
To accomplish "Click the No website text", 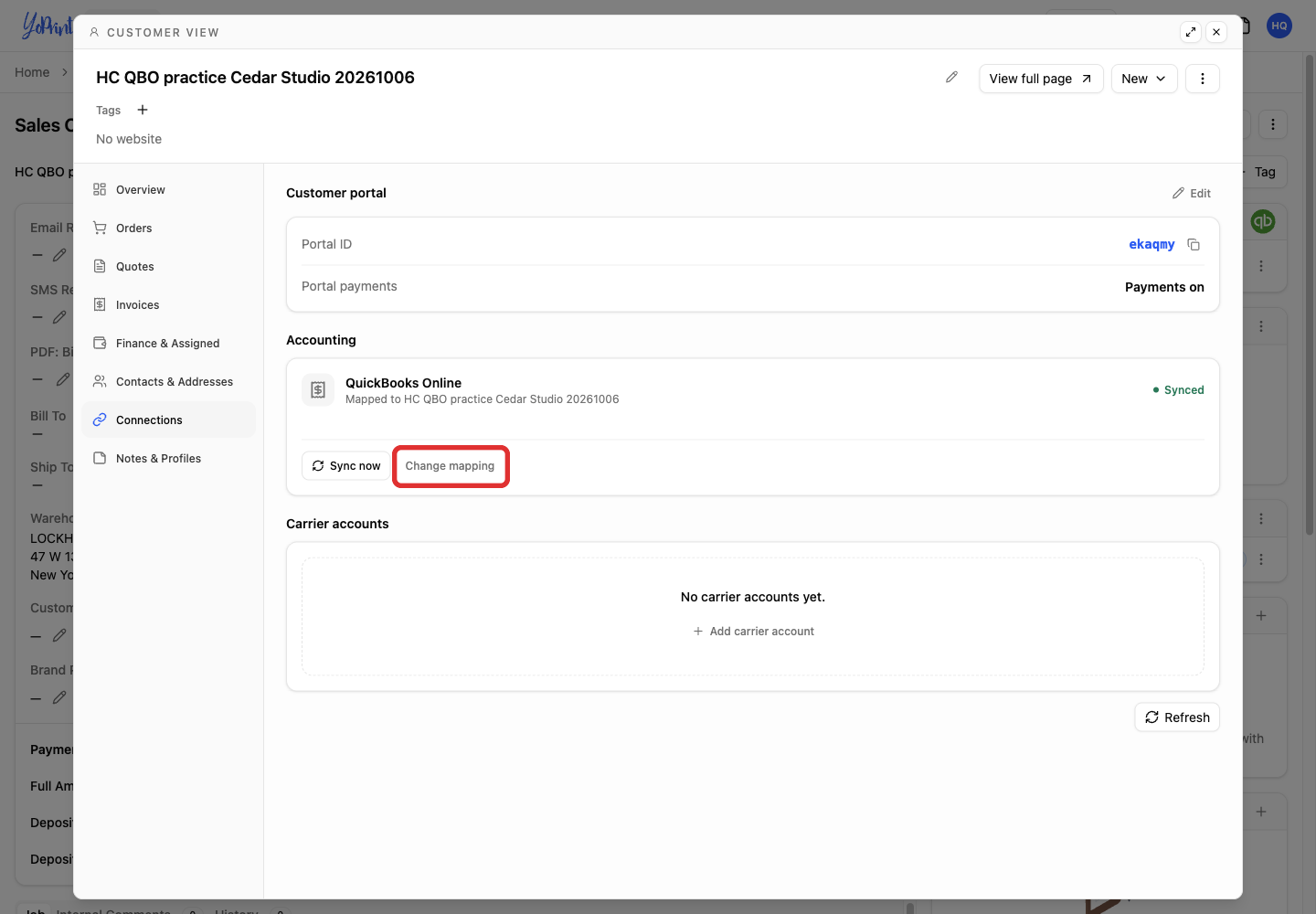I will pos(129,139).
